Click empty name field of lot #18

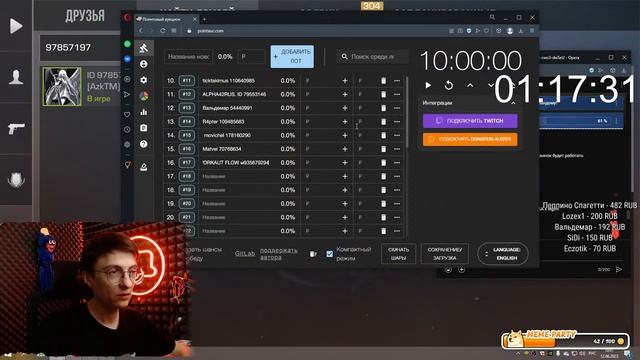click(x=238, y=176)
